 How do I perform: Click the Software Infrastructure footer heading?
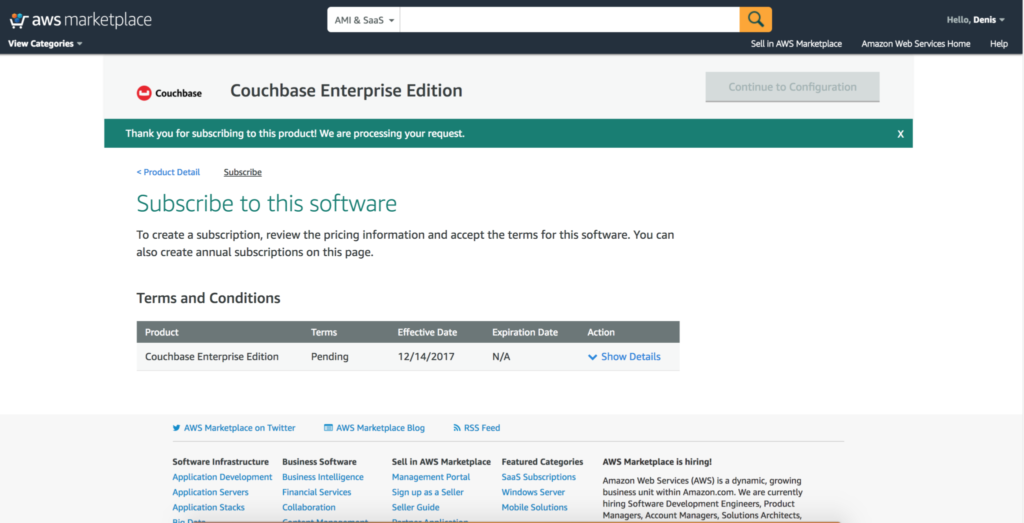point(220,462)
